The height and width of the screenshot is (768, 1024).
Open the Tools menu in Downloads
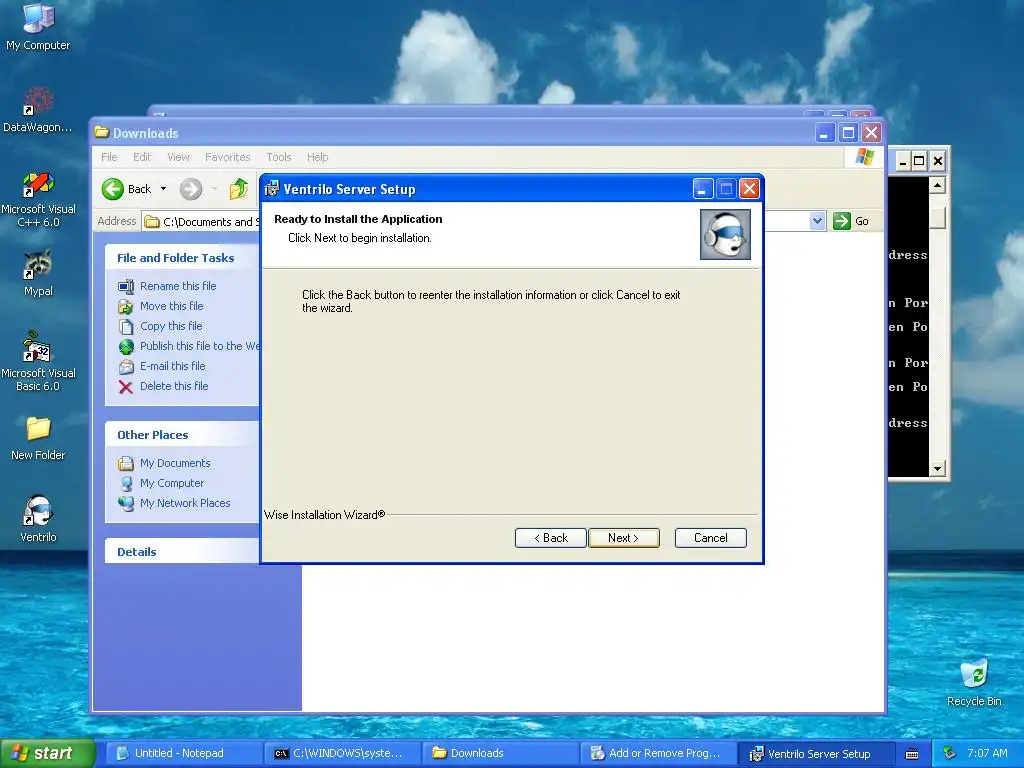coord(279,157)
